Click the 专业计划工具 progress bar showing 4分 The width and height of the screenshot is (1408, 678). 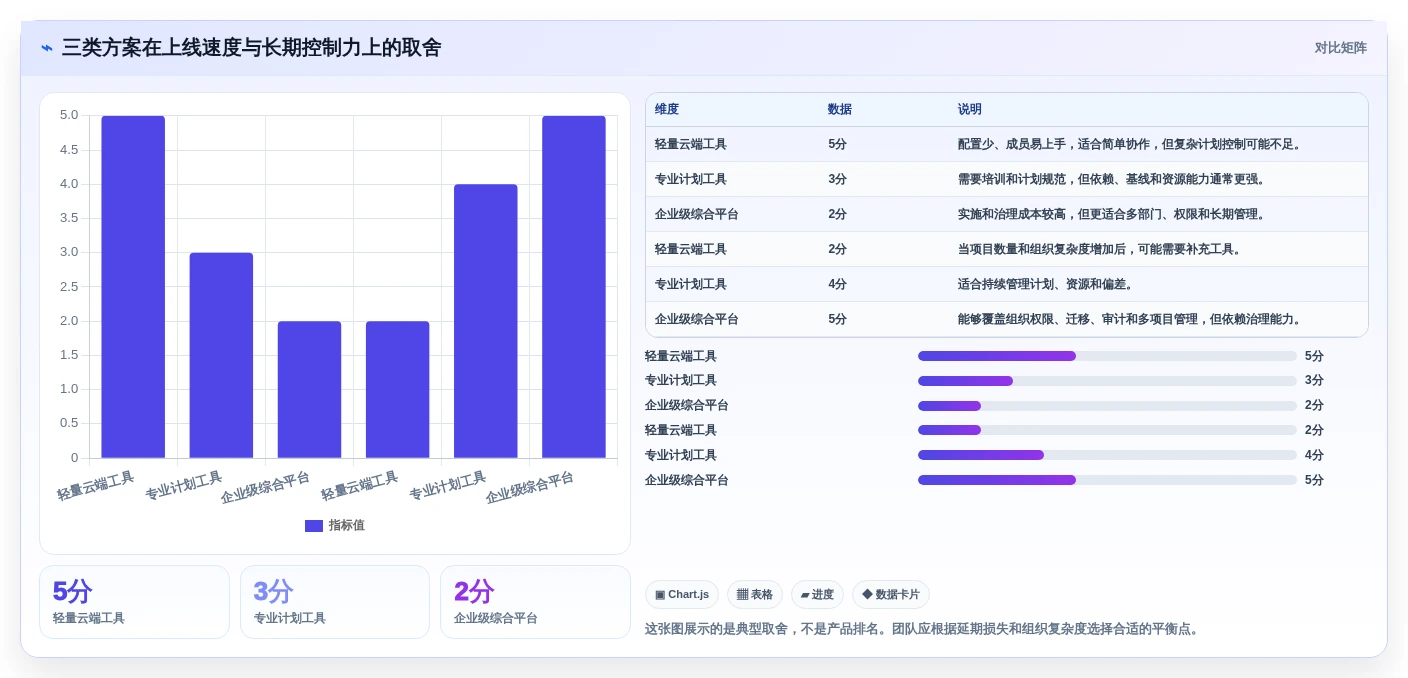pos(1107,455)
